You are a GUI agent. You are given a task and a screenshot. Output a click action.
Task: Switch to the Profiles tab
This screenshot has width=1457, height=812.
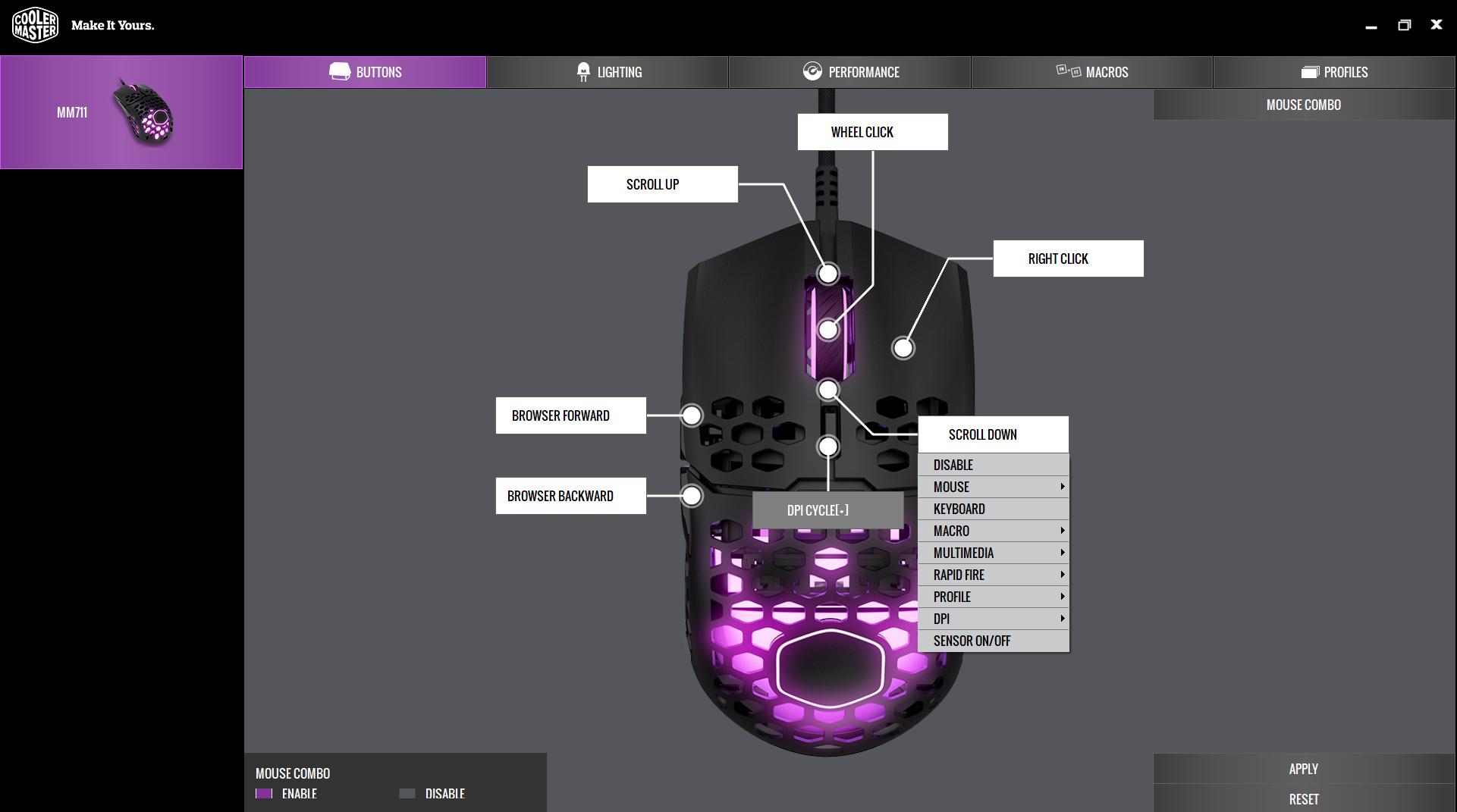pyautogui.click(x=1334, y=72)
